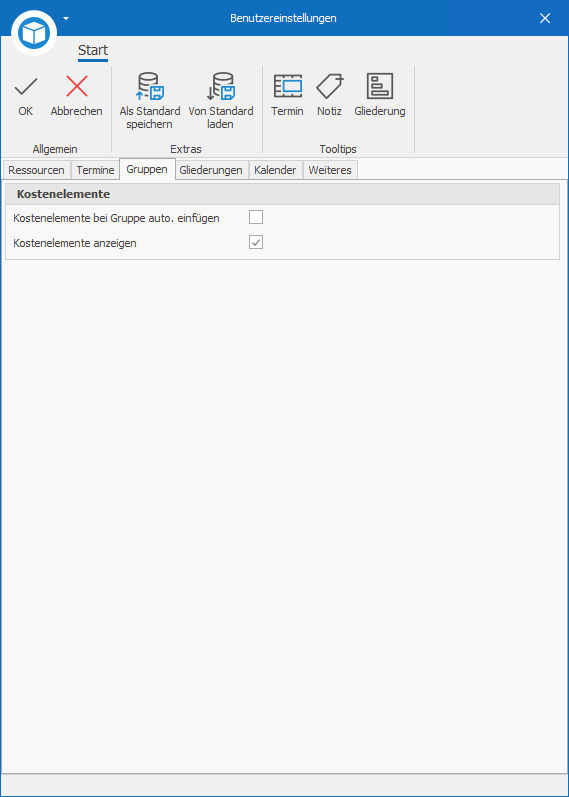Click the blue cube application logo
569x797 pixels.
[x=34, y=33]
